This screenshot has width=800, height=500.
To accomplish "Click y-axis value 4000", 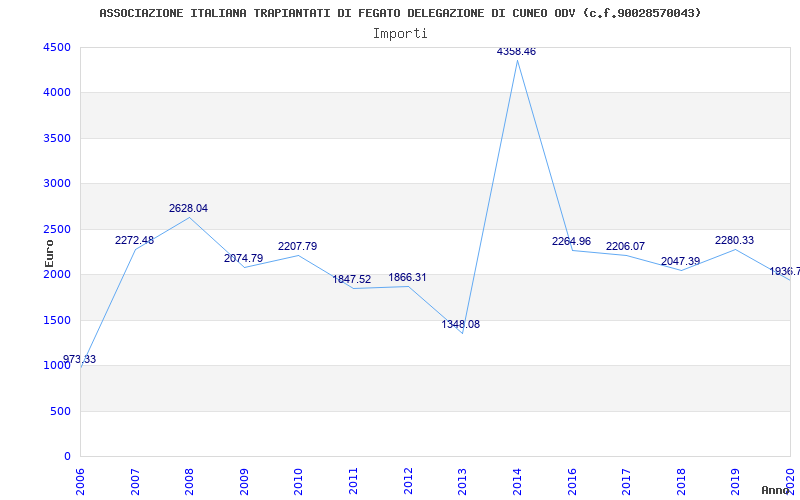I will (x=57, y=93).
